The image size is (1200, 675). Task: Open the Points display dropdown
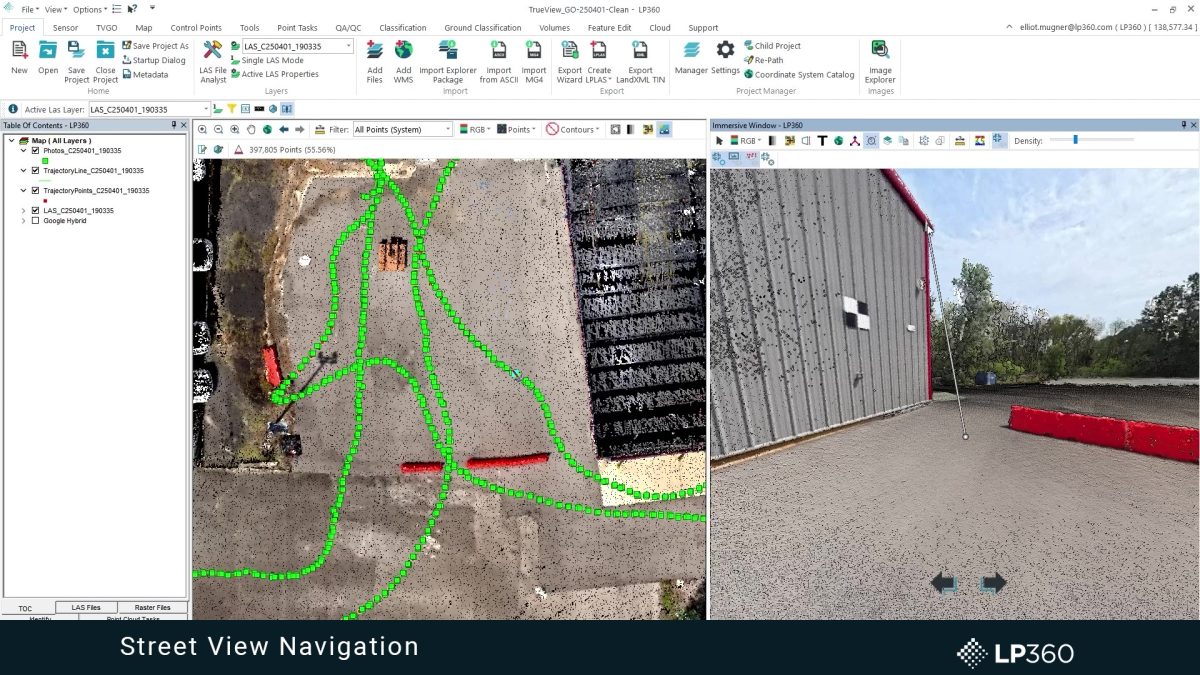(518, 129)
